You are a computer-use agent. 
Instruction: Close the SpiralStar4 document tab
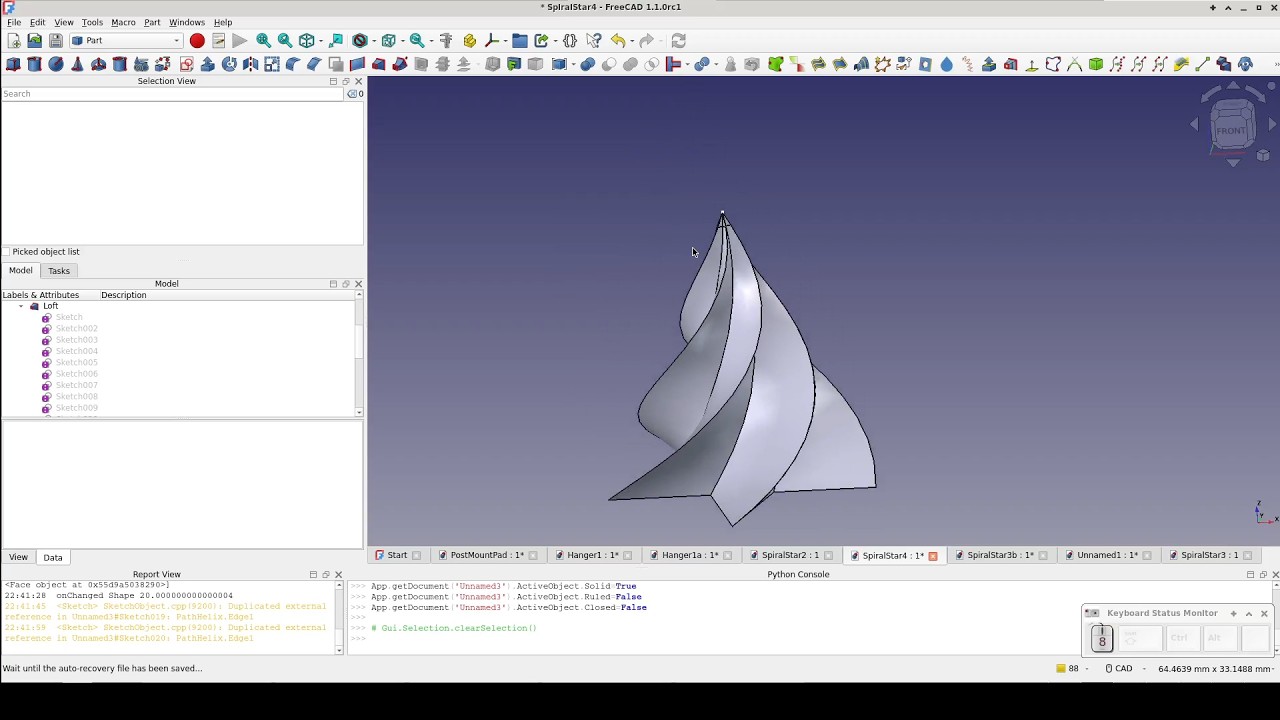point(932,555)
